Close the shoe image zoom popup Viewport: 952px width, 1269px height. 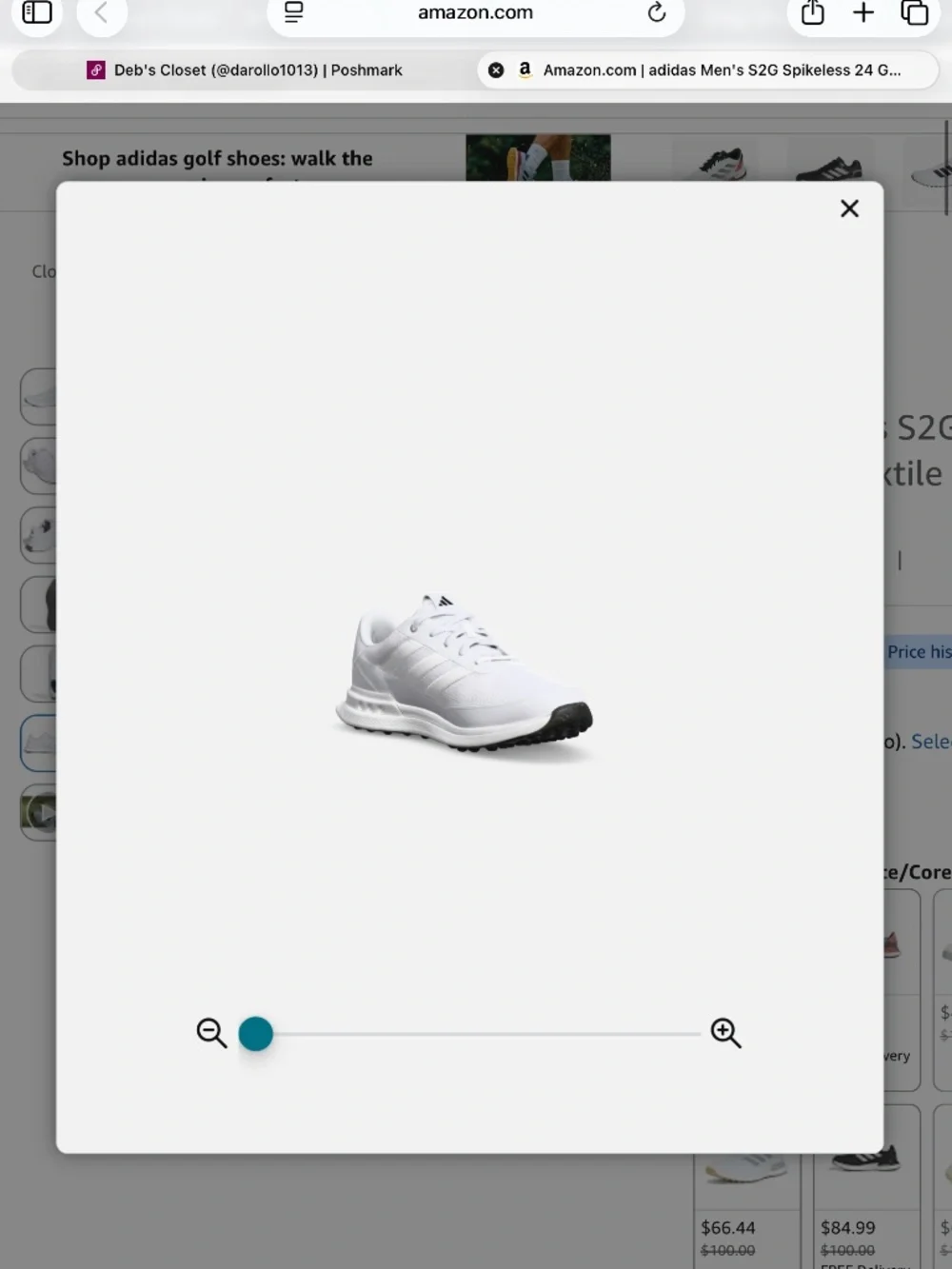point(850,208)
